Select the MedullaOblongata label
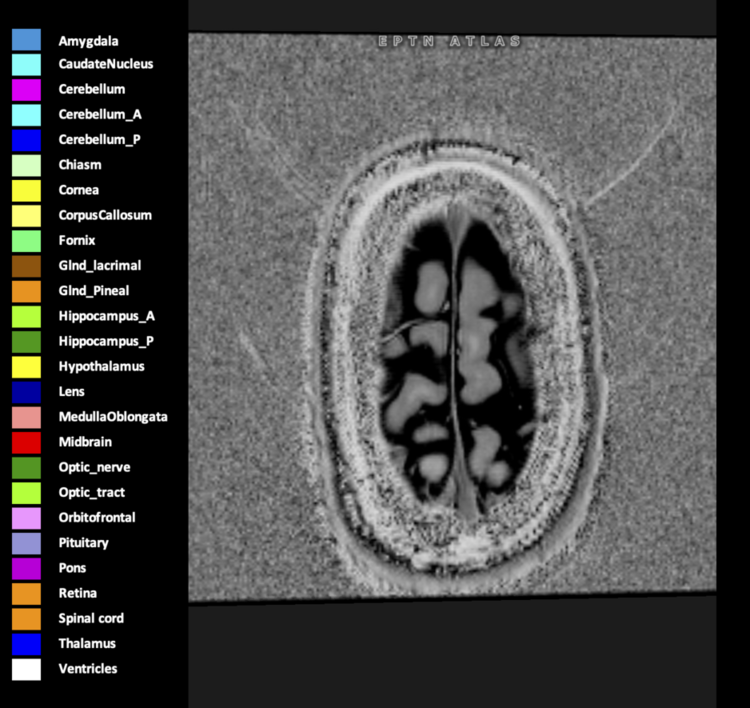The image size is (750, 708). [x=113, y=417]
